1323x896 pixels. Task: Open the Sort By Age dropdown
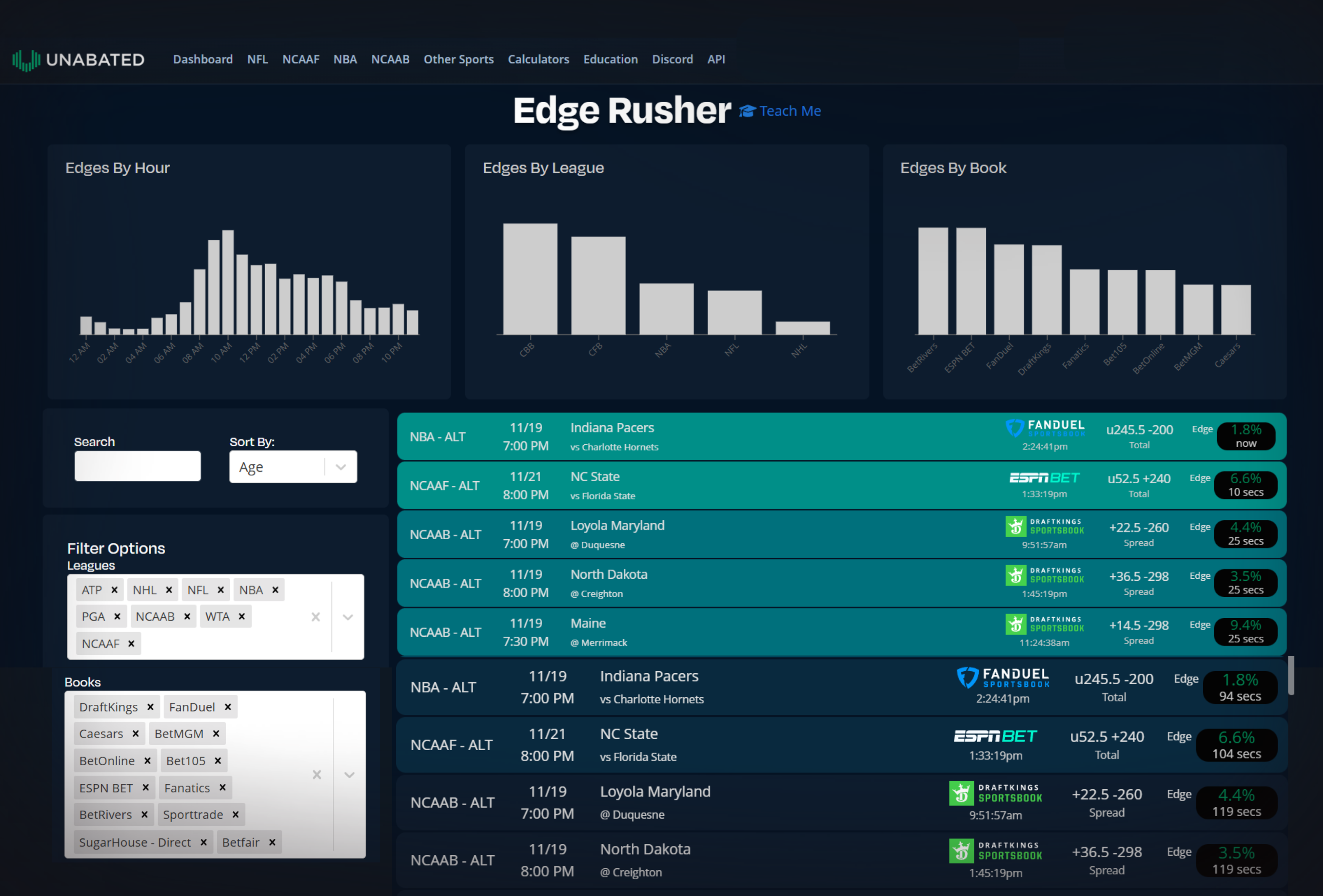coord(293,467)
